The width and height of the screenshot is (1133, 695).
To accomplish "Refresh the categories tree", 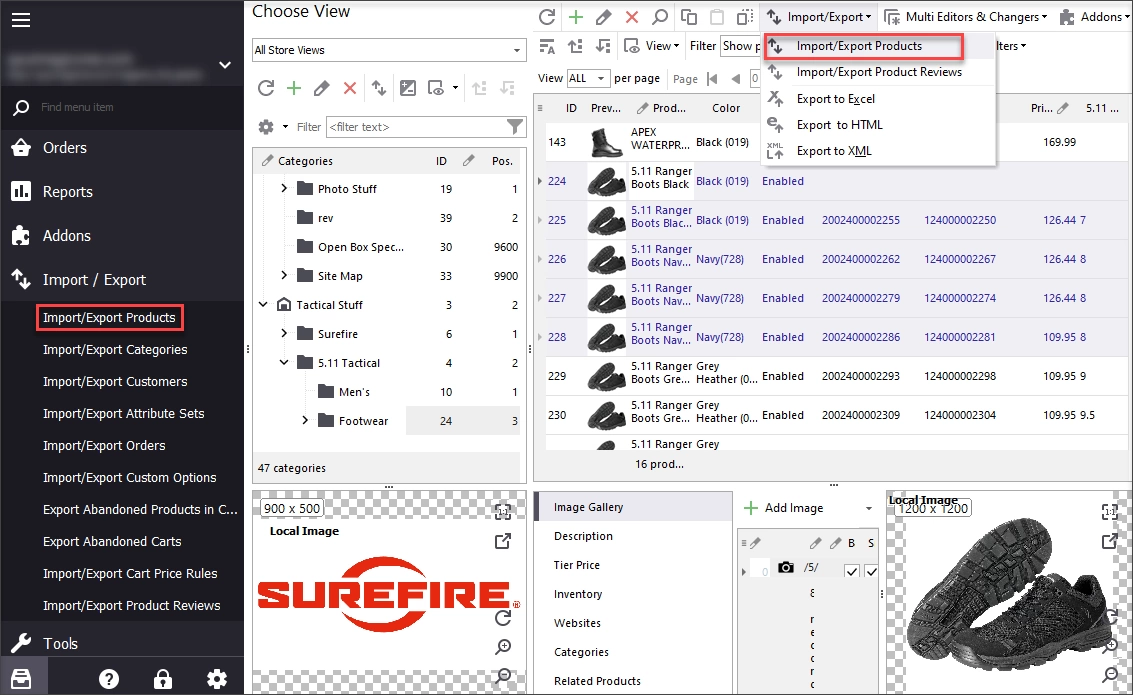I will tap(266, 88).
